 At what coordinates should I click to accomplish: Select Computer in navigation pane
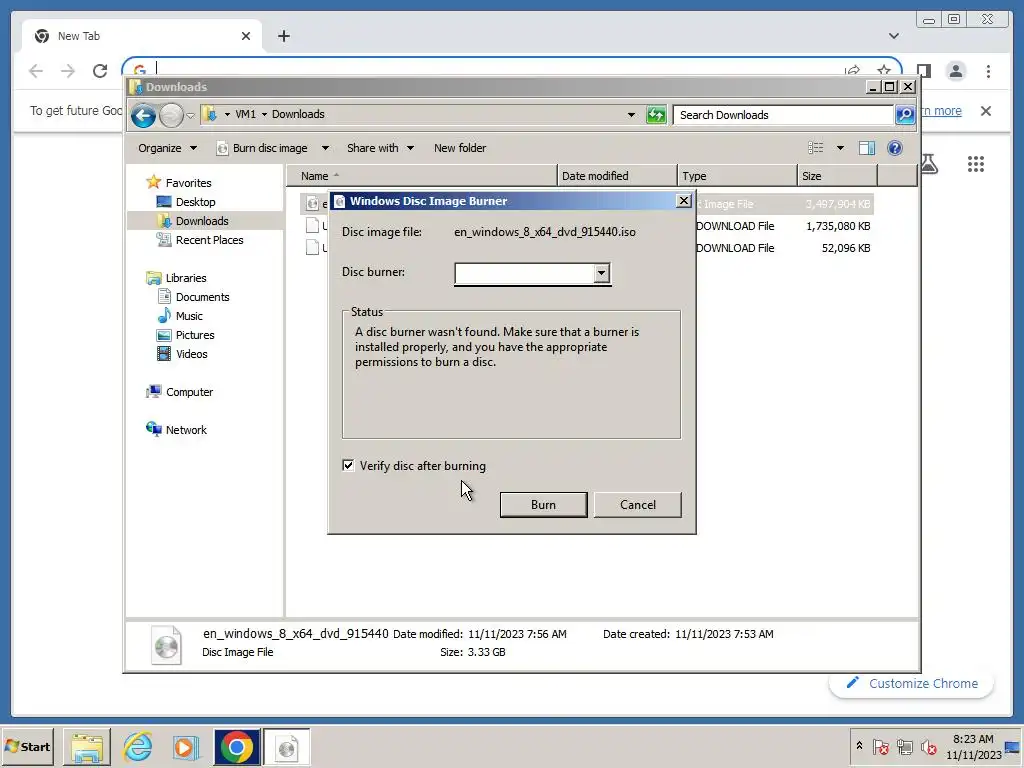click(189, 392)
